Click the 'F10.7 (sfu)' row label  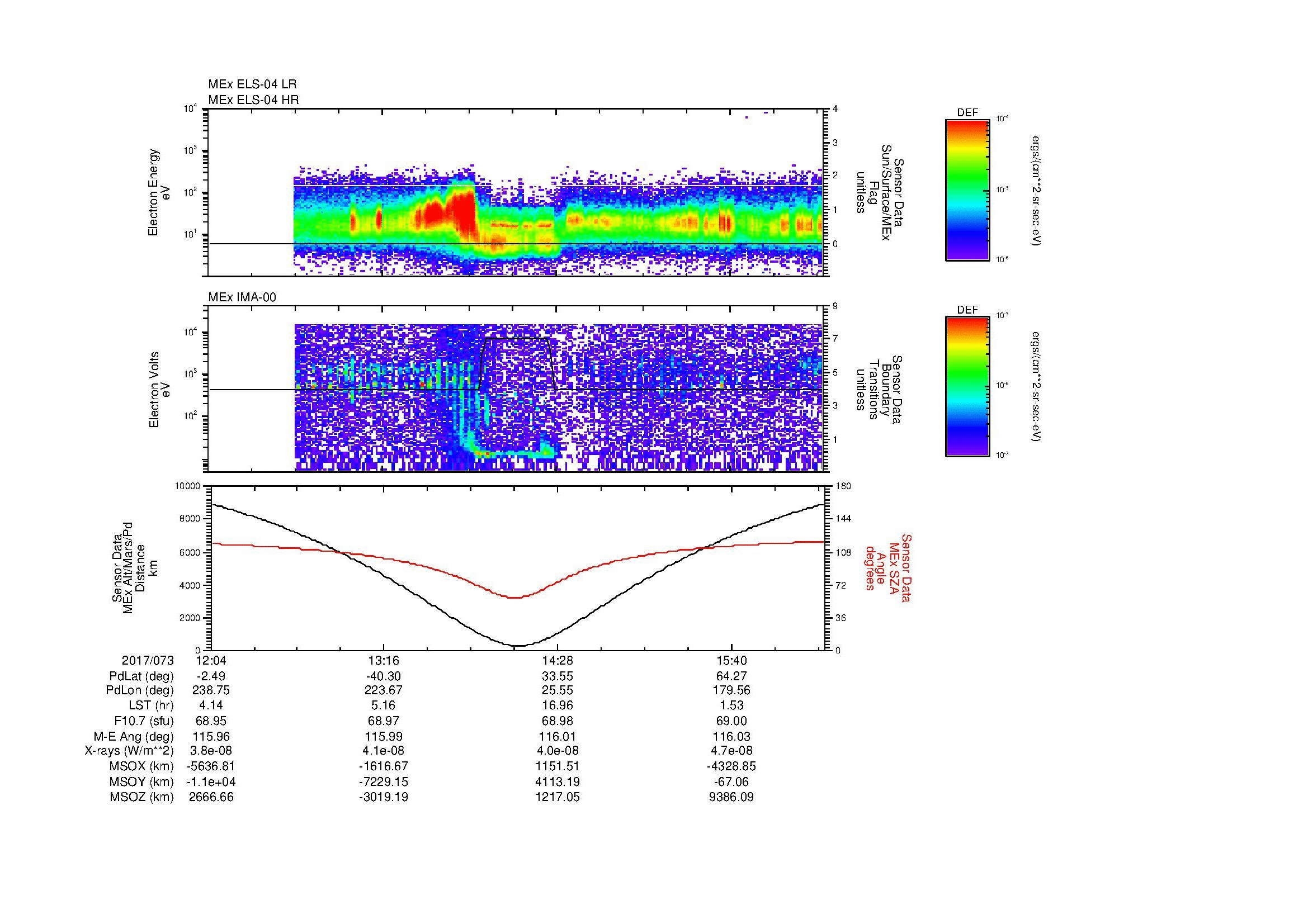144,721
